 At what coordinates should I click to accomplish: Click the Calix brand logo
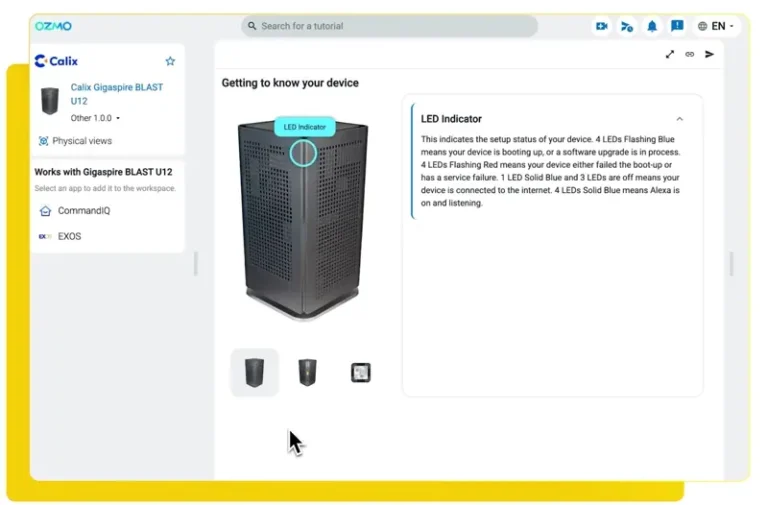(56, 61)
